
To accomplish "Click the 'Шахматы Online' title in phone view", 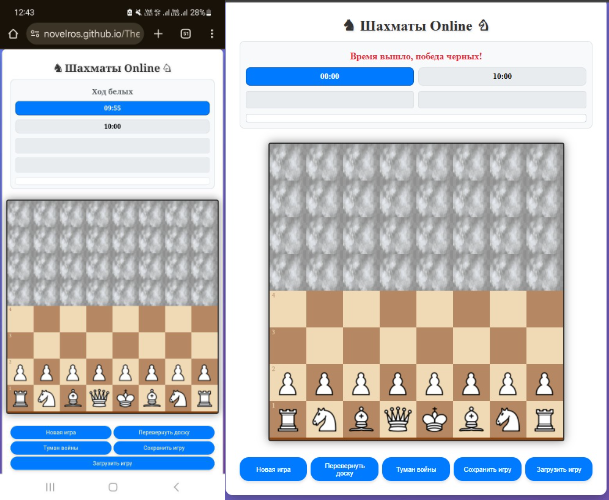I will click(x=112, y=68).
